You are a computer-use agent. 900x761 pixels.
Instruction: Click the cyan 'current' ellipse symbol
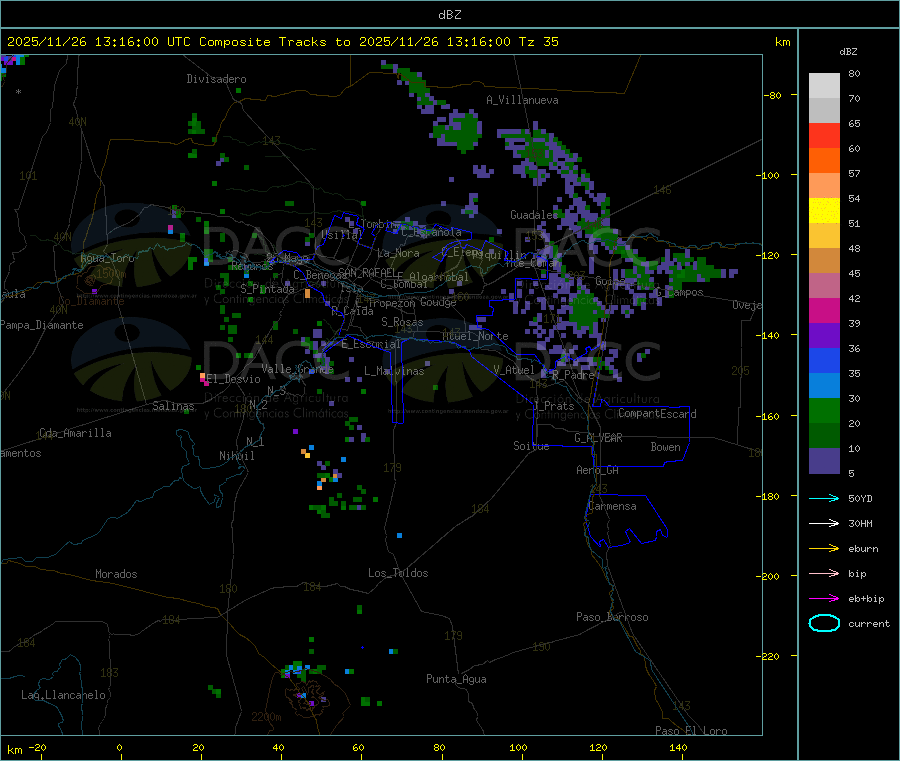[824, 623]
